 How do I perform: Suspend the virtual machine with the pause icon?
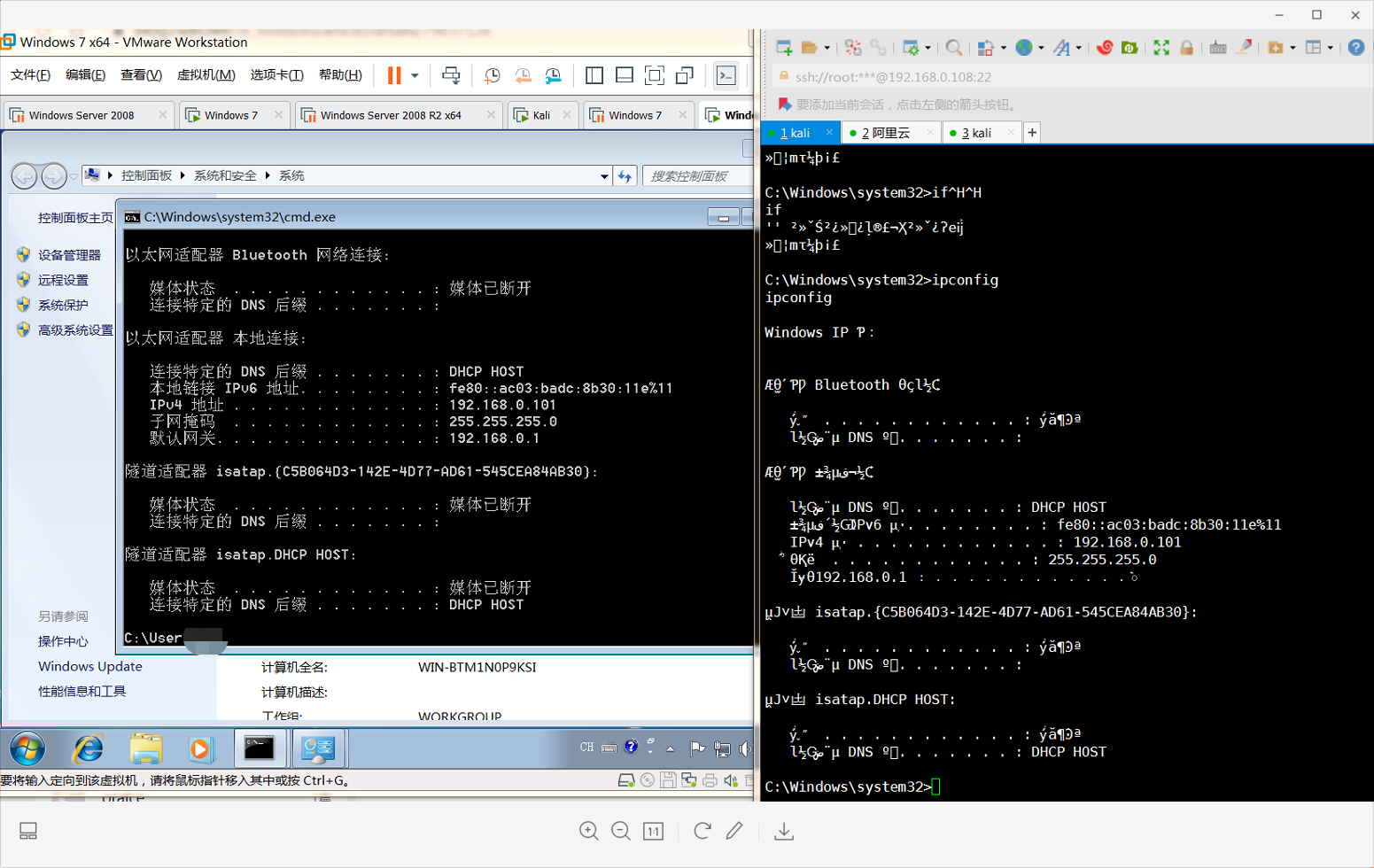click(x=393, y=75)
